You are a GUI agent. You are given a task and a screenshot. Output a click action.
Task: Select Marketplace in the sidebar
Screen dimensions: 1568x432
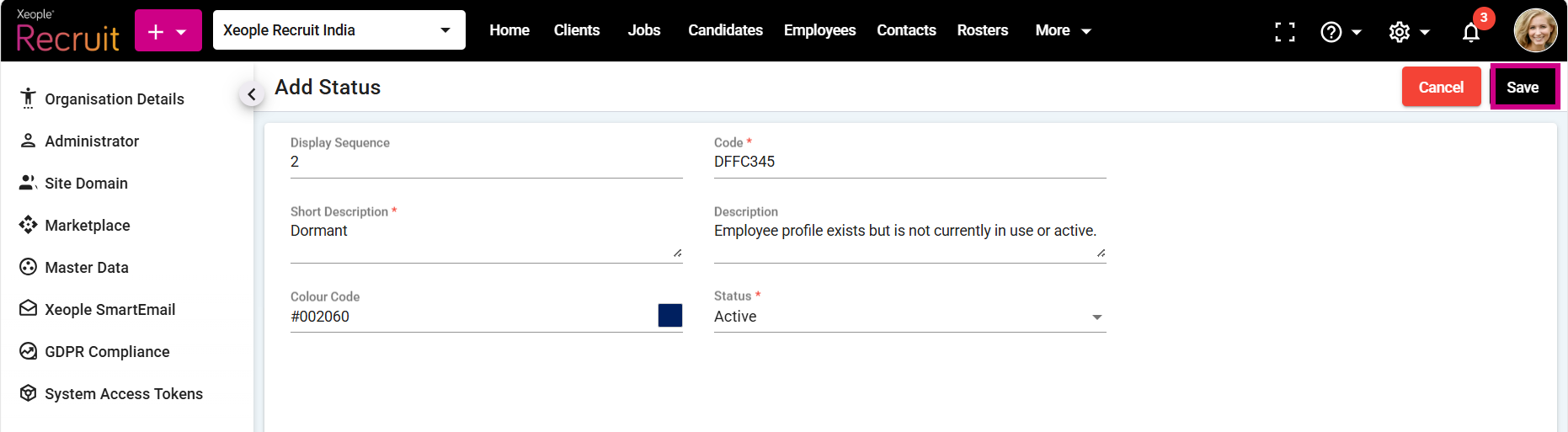pos(87,226)
